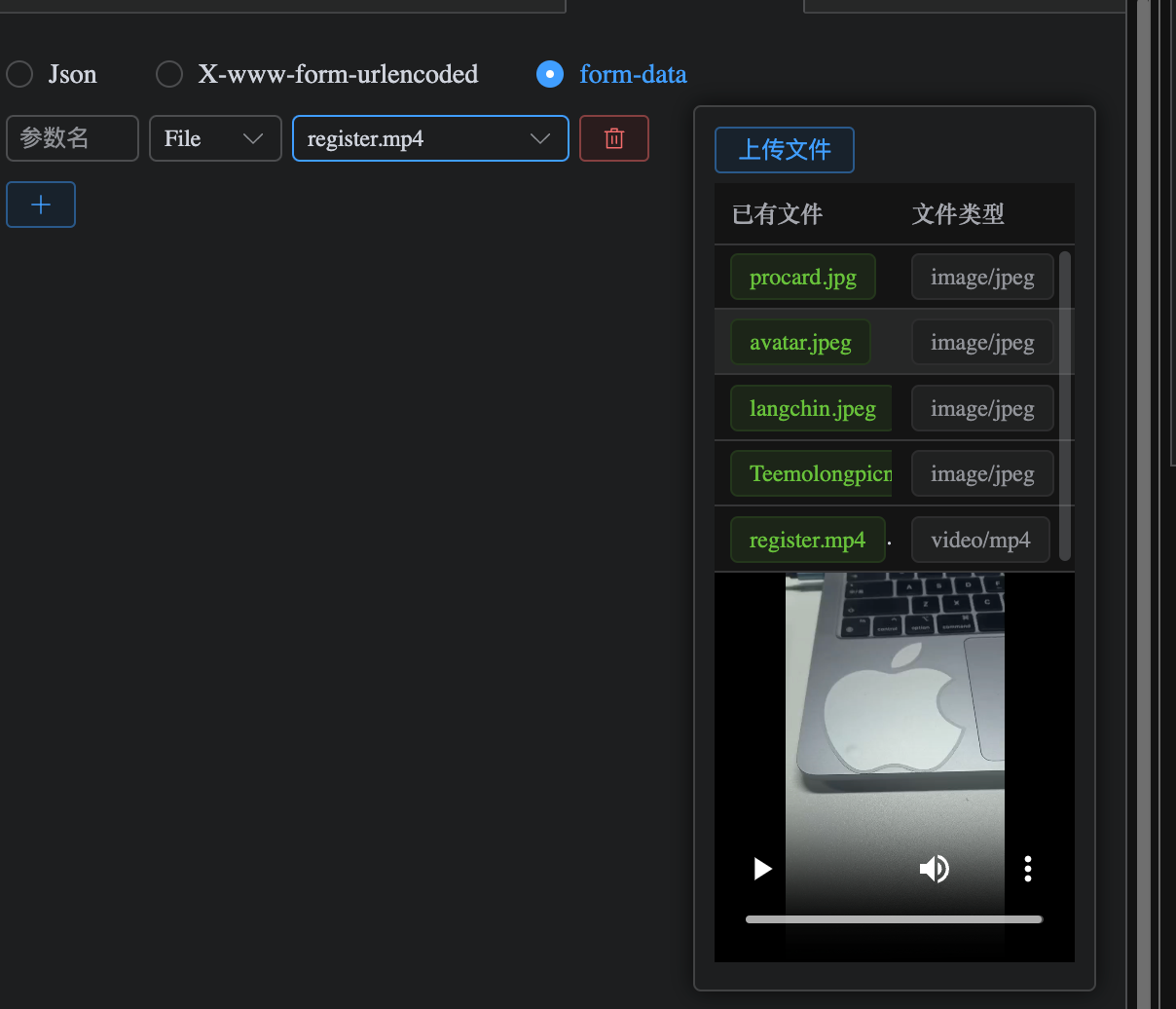The height and width of the screenshot is (1009, 1176).
Task: Open the register.mp4 file dropdown
Action: [430, 138]
